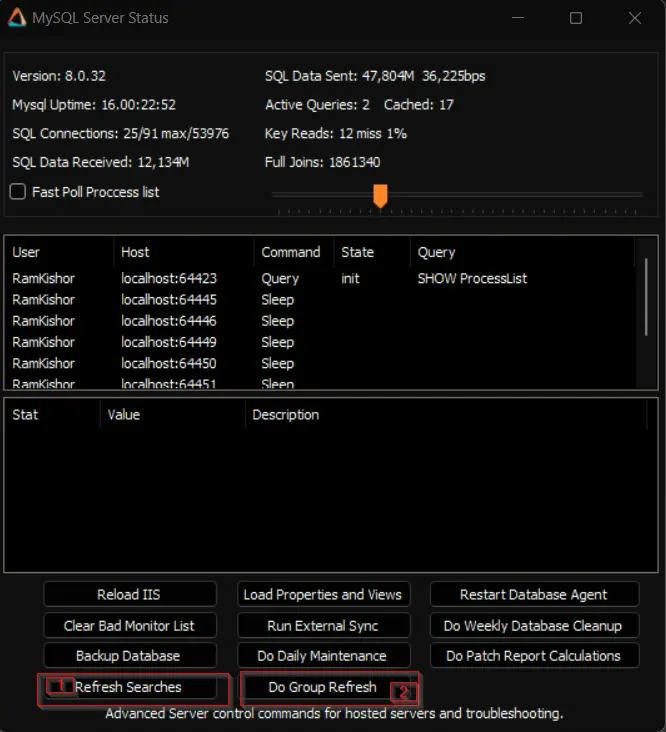Select the localhost:64423 process row
Screen dimensions: 666x732
click(320, 279)
